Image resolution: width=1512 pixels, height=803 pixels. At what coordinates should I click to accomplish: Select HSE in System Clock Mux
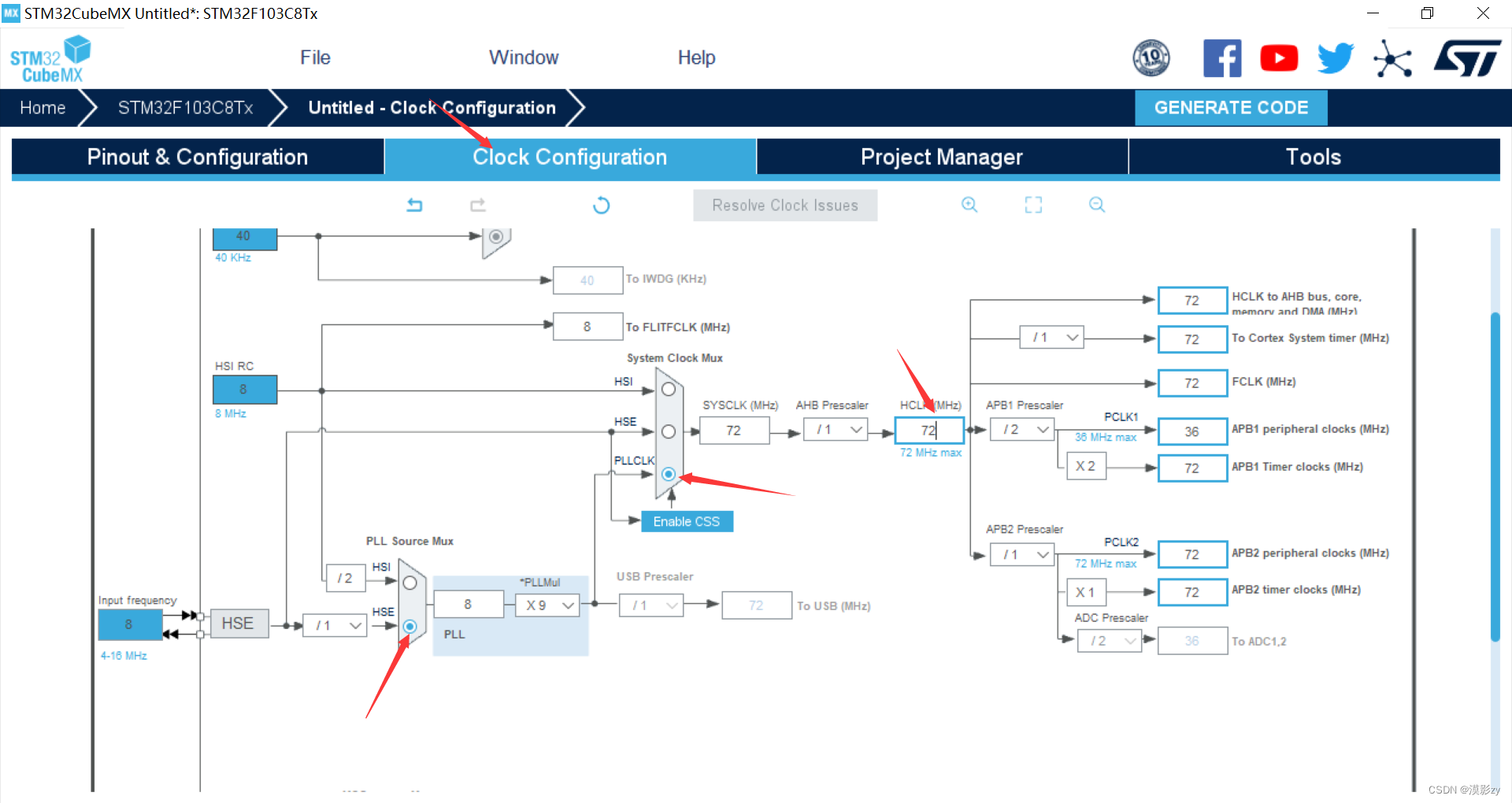[669, 431]
